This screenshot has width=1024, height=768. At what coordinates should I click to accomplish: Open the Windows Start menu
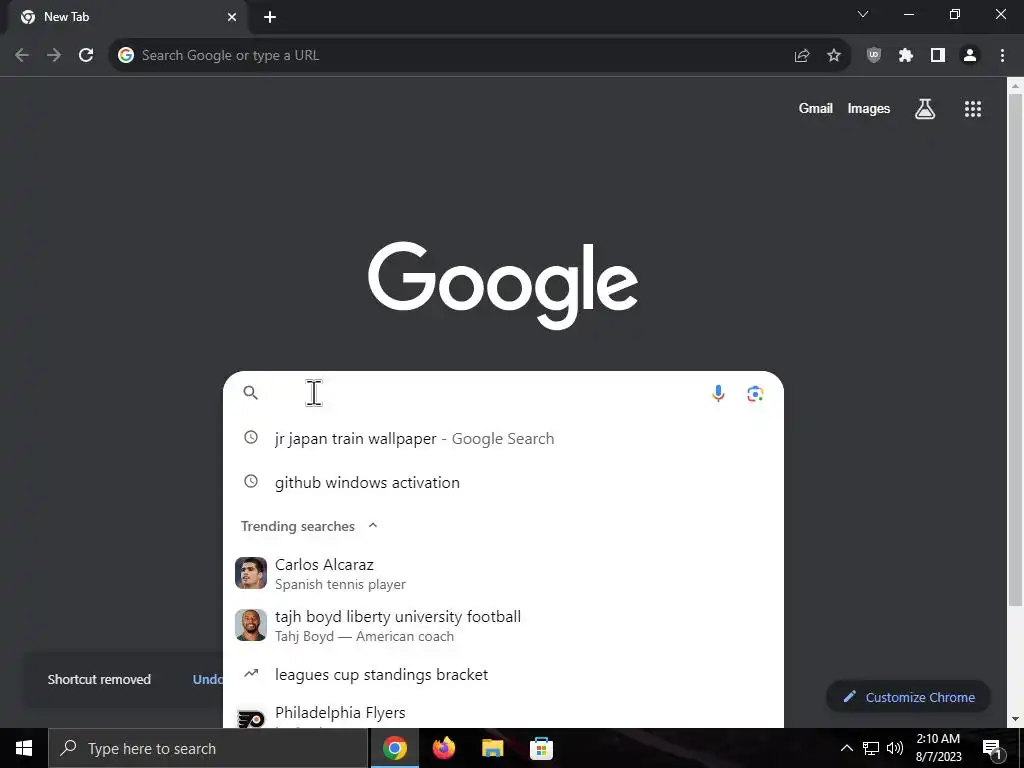pyautogui.click(x=24, y=748)
